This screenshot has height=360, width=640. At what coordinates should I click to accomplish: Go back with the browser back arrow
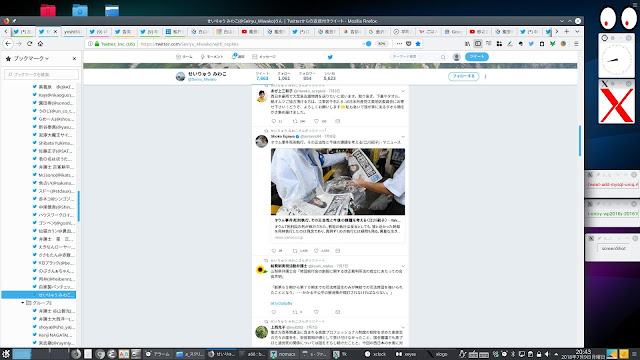(8, 44)
